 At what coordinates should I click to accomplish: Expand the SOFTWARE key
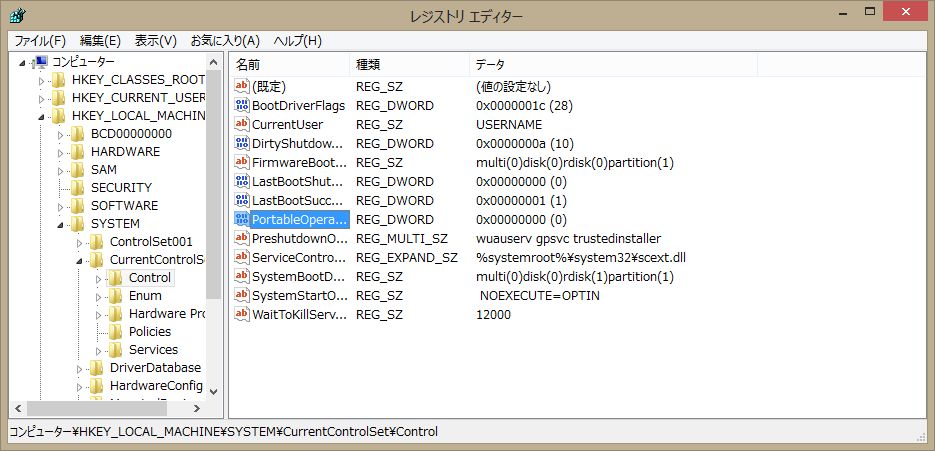pyautogui.click(x=60, y=206)
